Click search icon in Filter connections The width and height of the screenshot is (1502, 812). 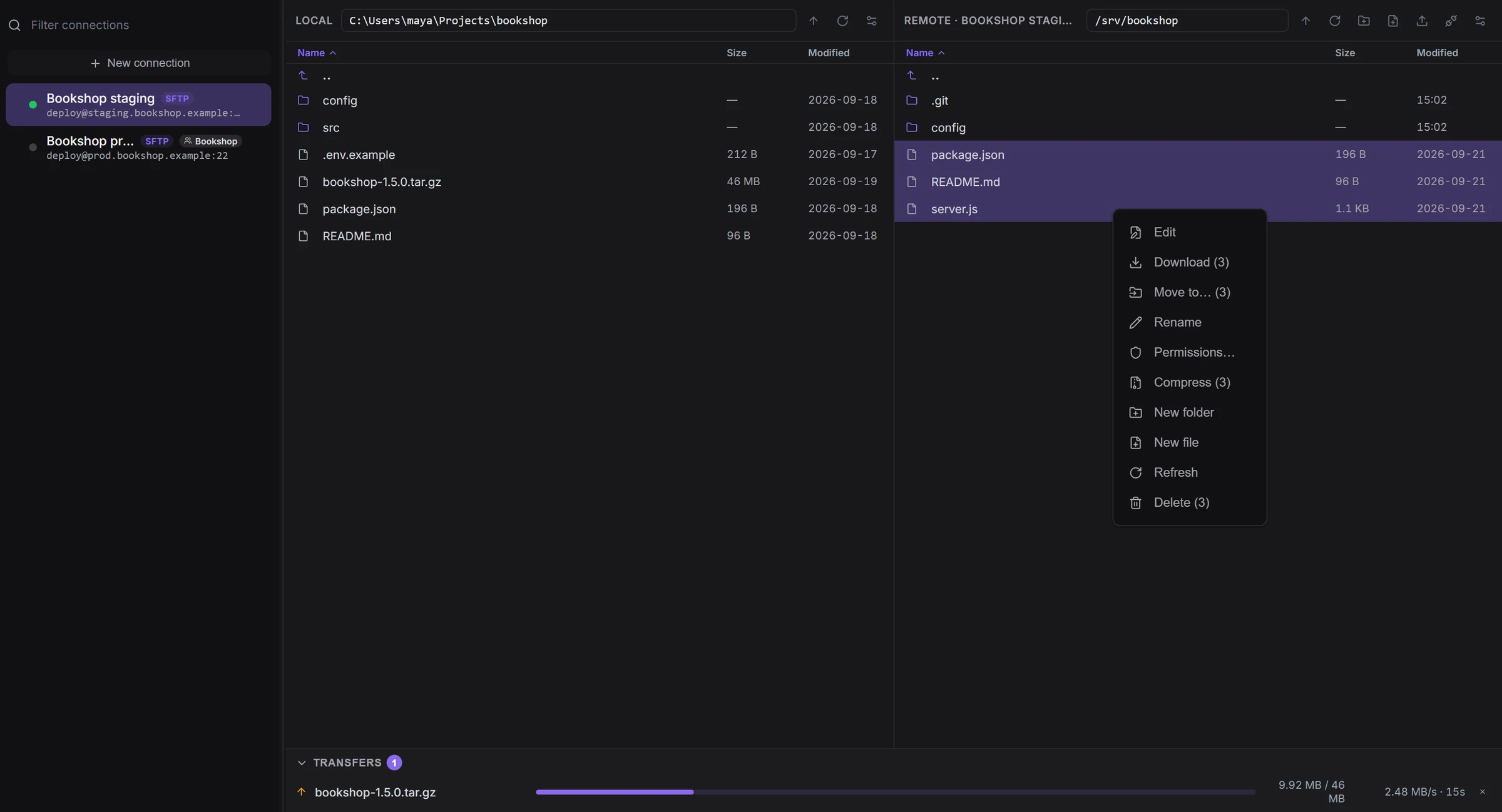[x=14, y=25]
